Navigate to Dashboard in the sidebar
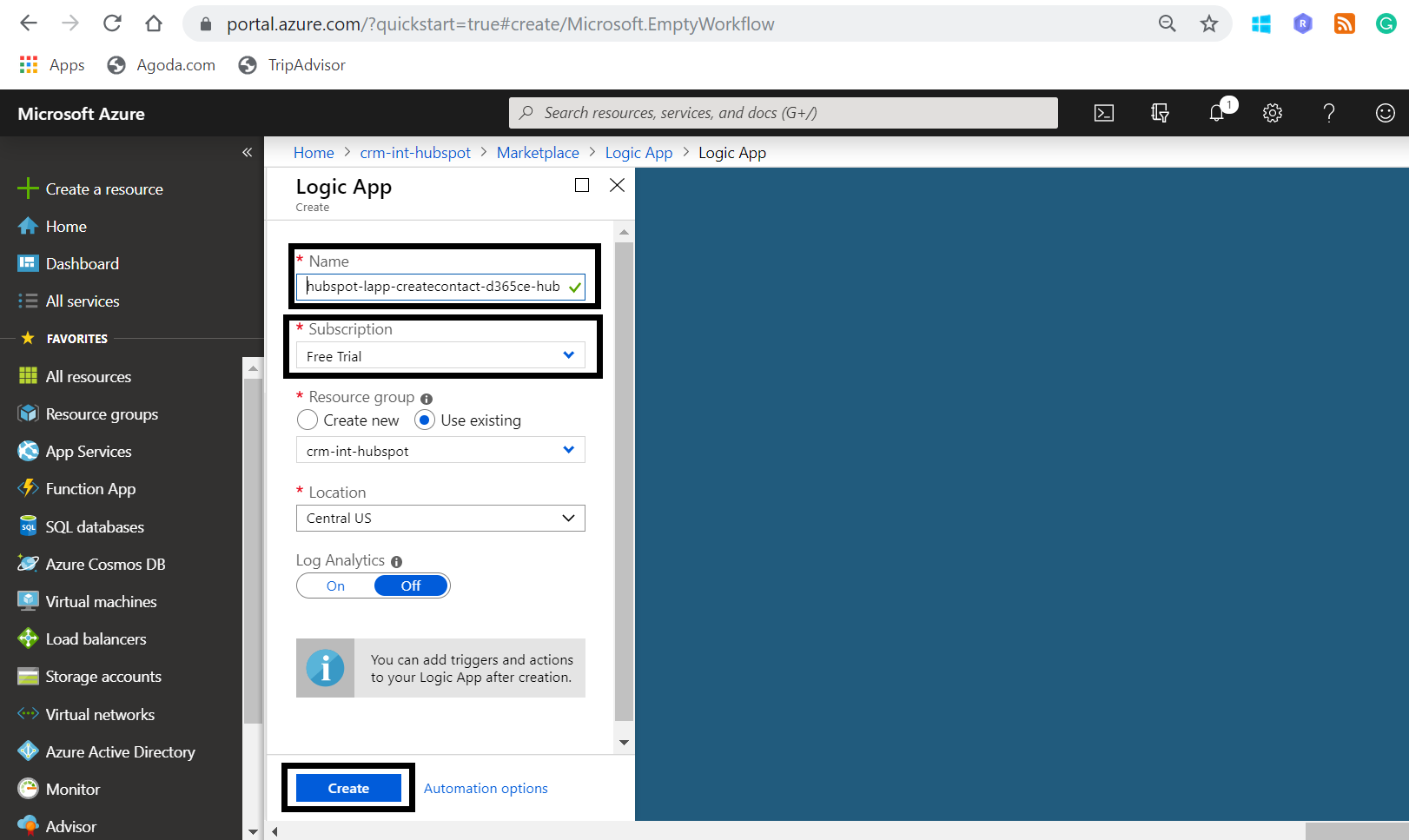 tap(82, 263)
